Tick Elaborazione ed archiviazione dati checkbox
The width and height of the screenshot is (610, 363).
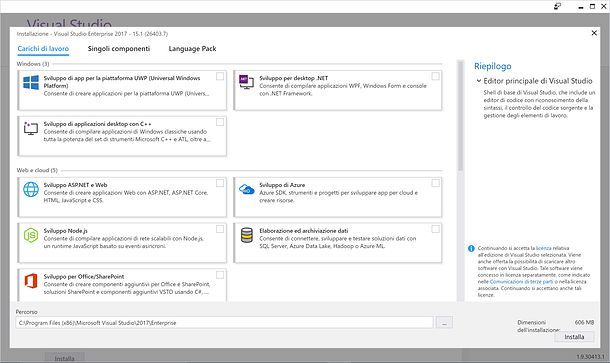[x=435, y=229]
